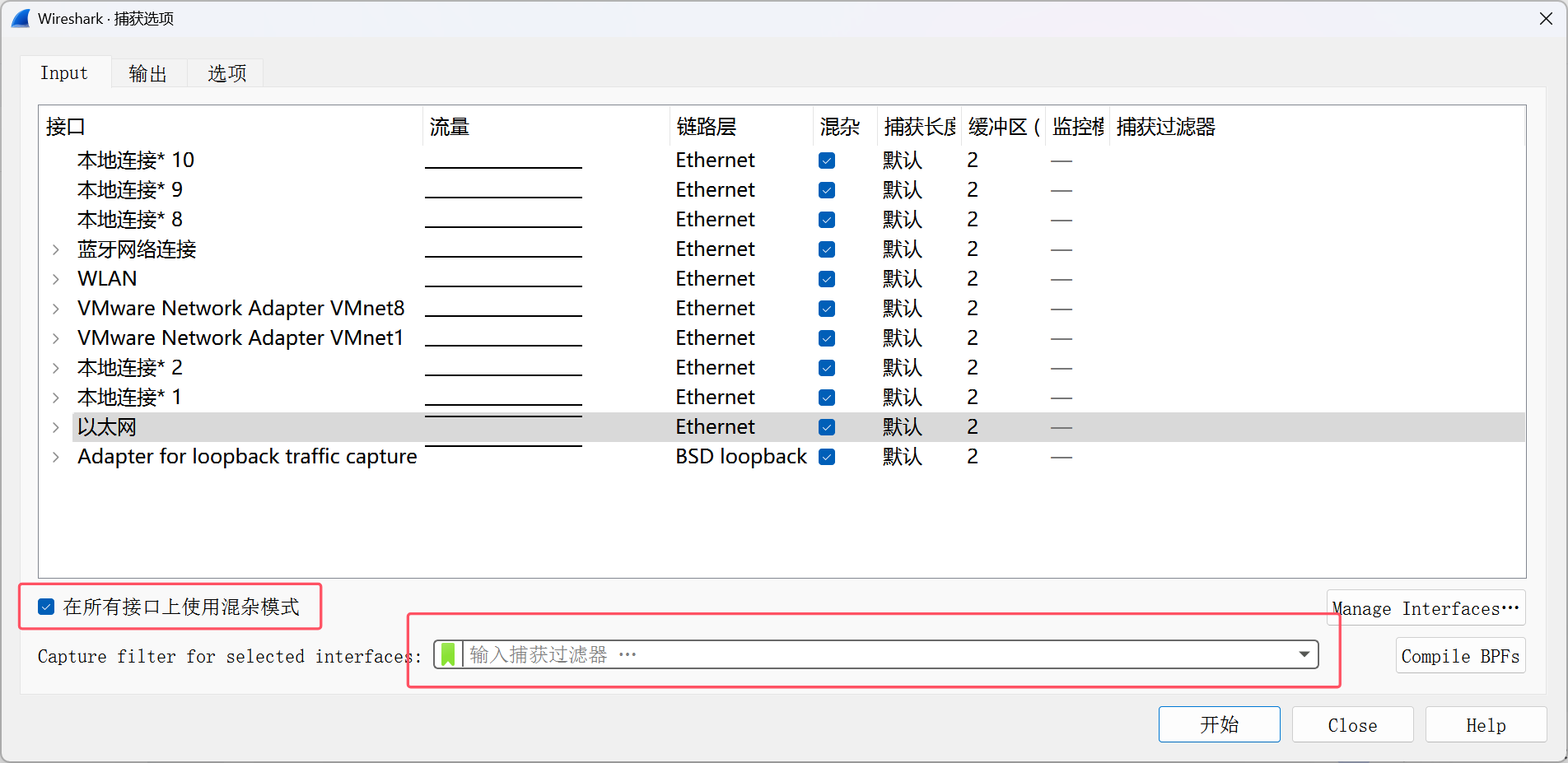Click the 捕获长度 column header
The width and height of the screenshot is (1568, 763).
click(x=919, y=127)
